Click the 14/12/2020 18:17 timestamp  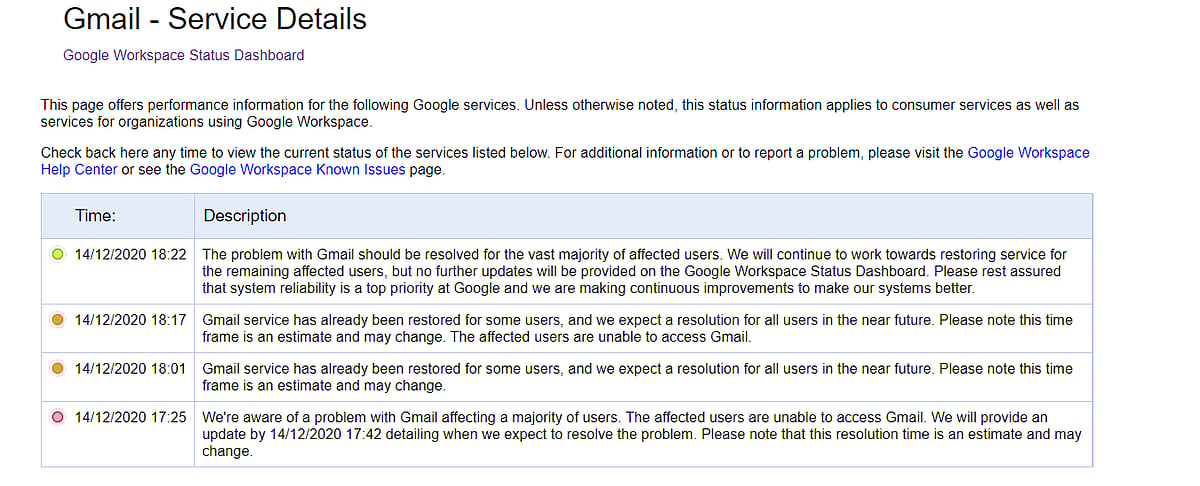click(x=130, y=320)
